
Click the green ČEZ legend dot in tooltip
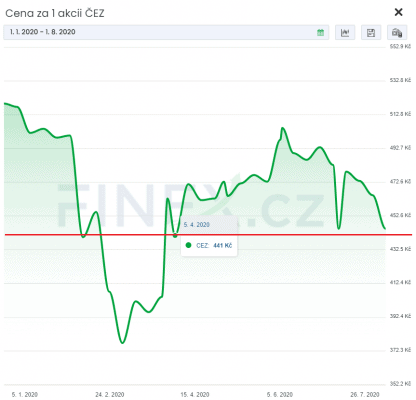(188, 245)
